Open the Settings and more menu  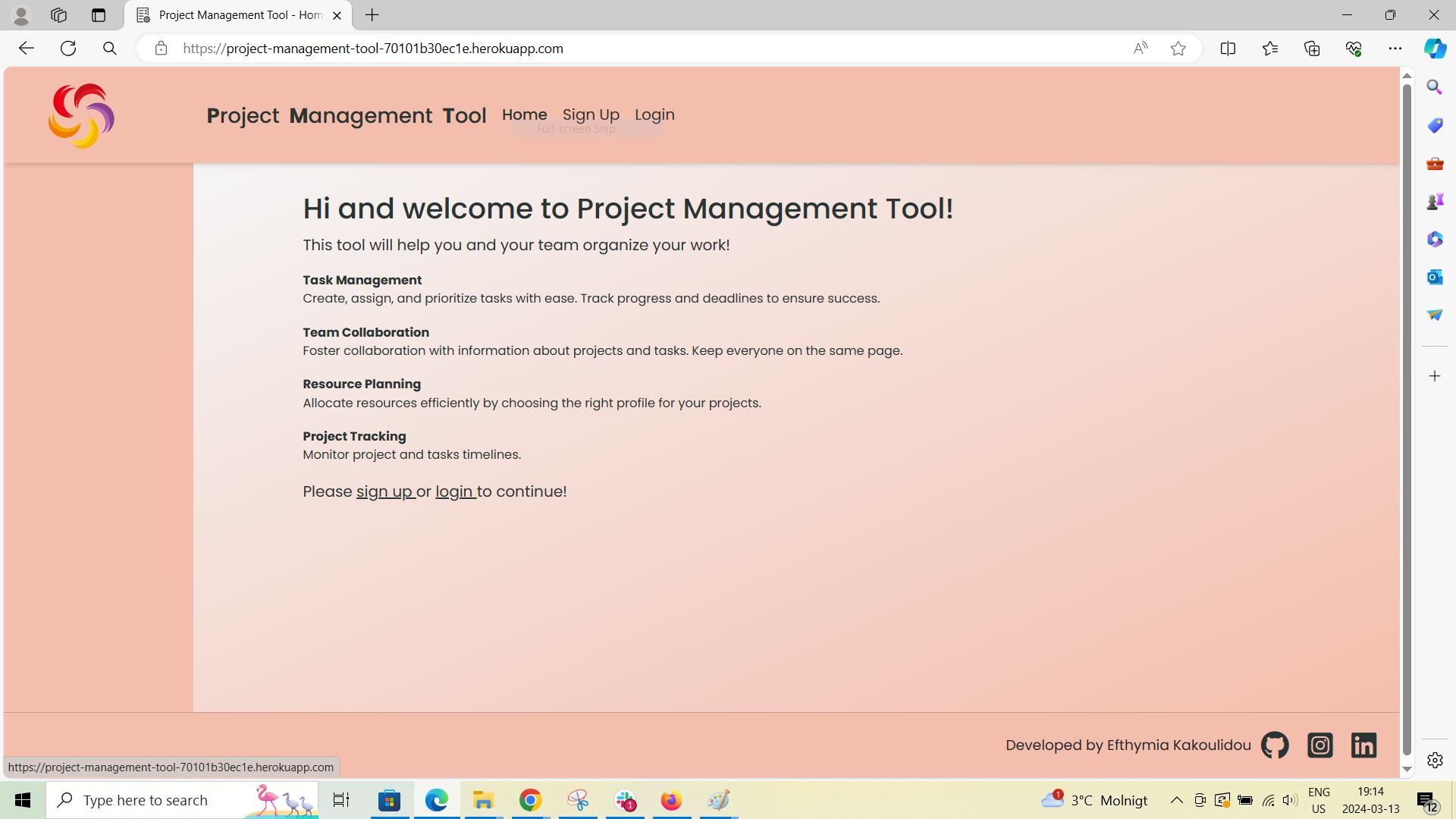(1396, 48)
